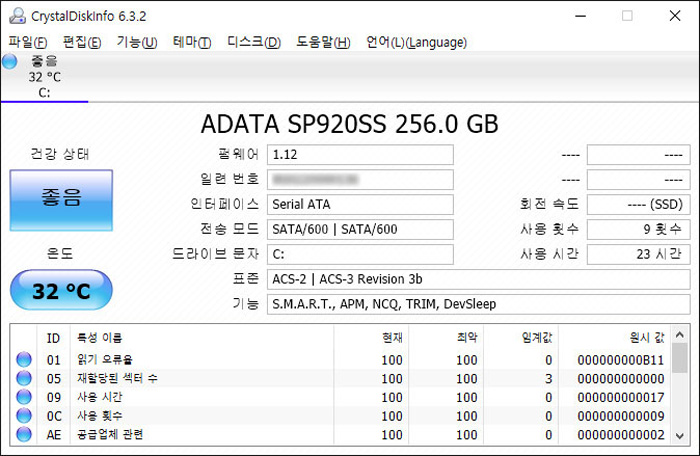The image size is (700, 456).
Task: Click raw value 000000000017
Action: point(621,397)
